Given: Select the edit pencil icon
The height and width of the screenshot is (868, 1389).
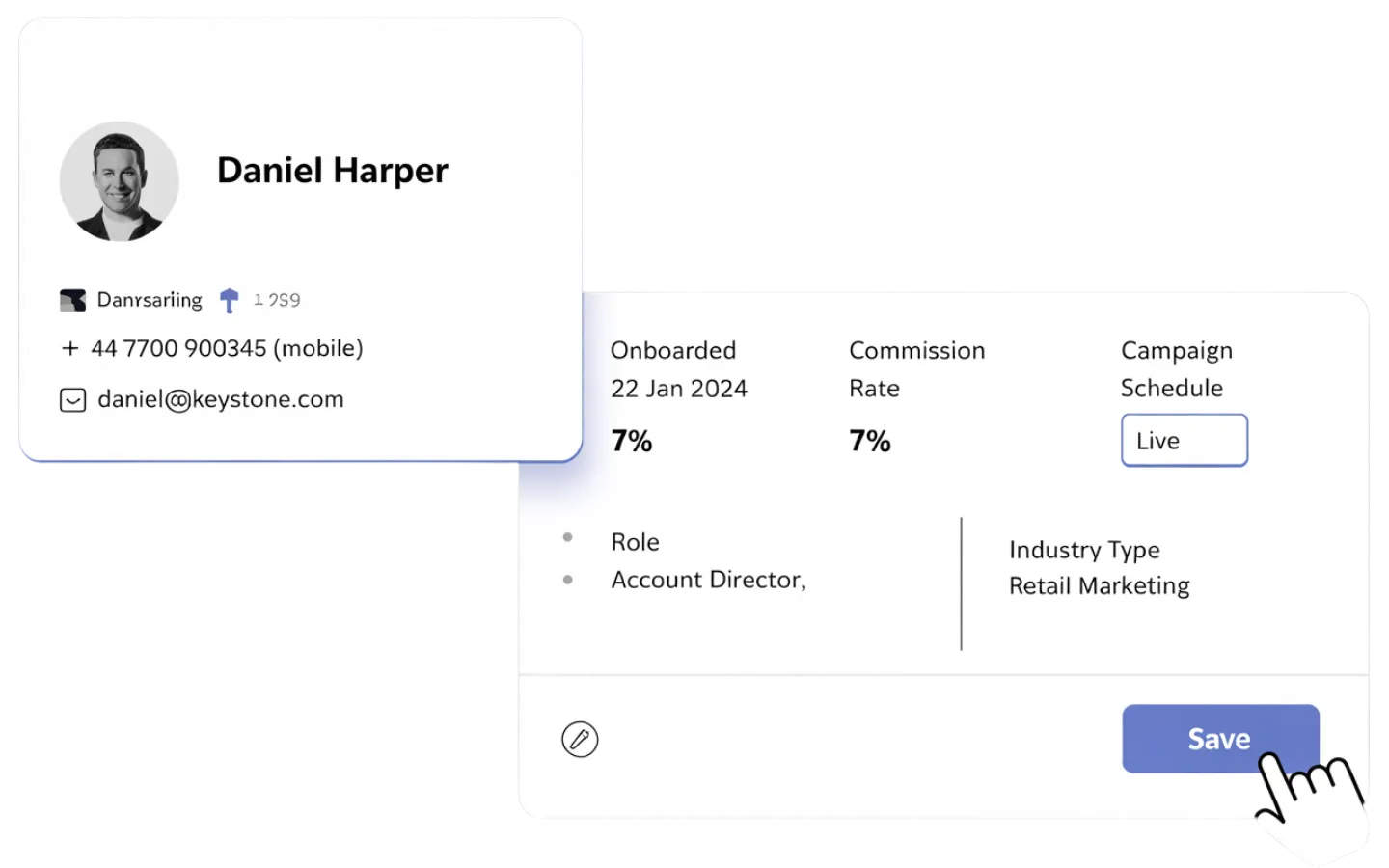Looking at the screenshot, I should coord(582,739).
